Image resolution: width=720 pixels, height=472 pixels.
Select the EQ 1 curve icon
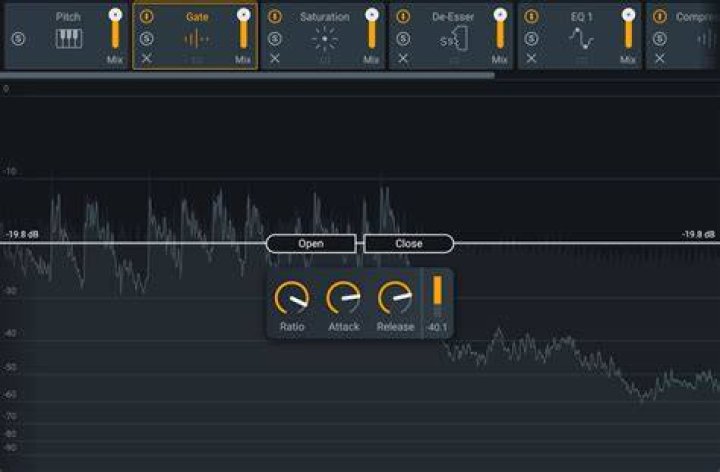point(581,39)
